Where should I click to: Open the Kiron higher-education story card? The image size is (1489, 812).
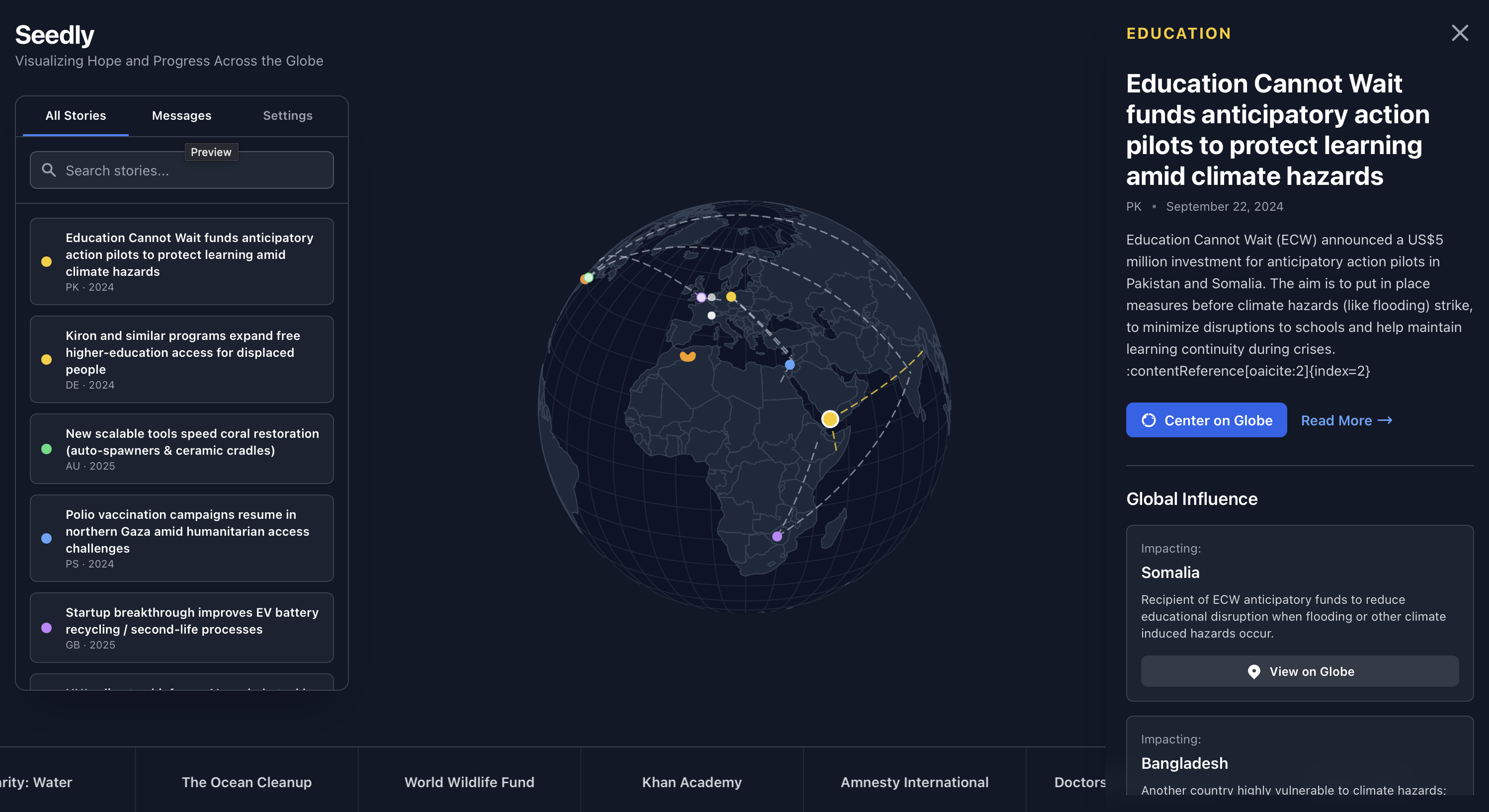(181, 359)
